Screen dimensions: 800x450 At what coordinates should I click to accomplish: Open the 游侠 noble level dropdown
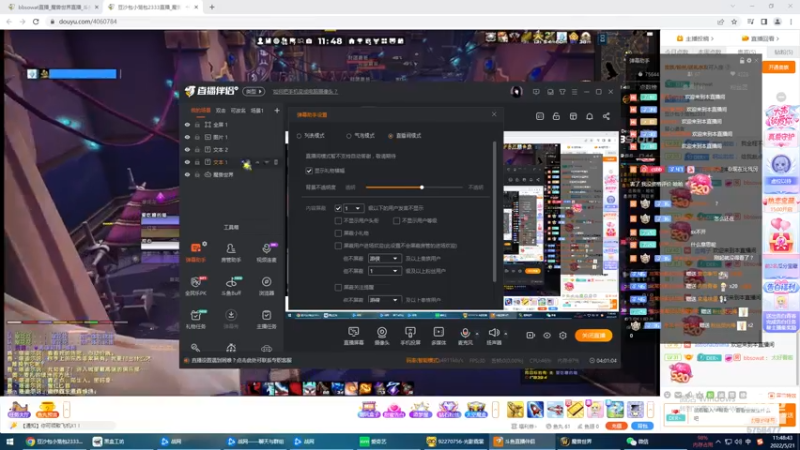tap(384, 259)
